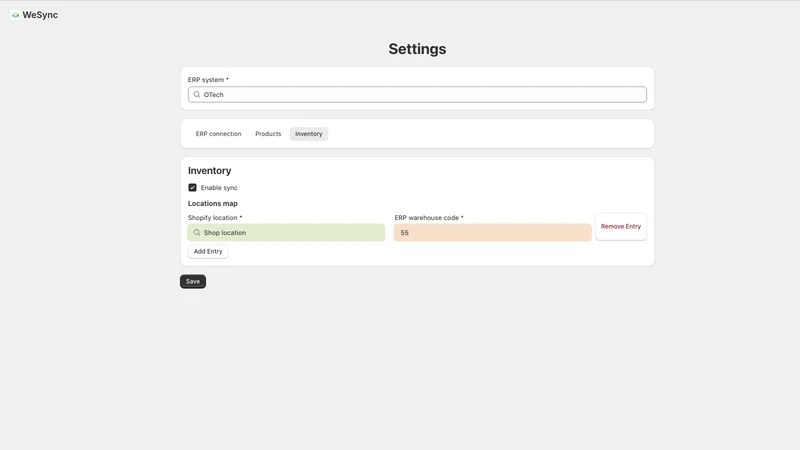Select the Inventory tab
Image resolution: width=800 pixels, height=450 pixels.
coord(309,134)
